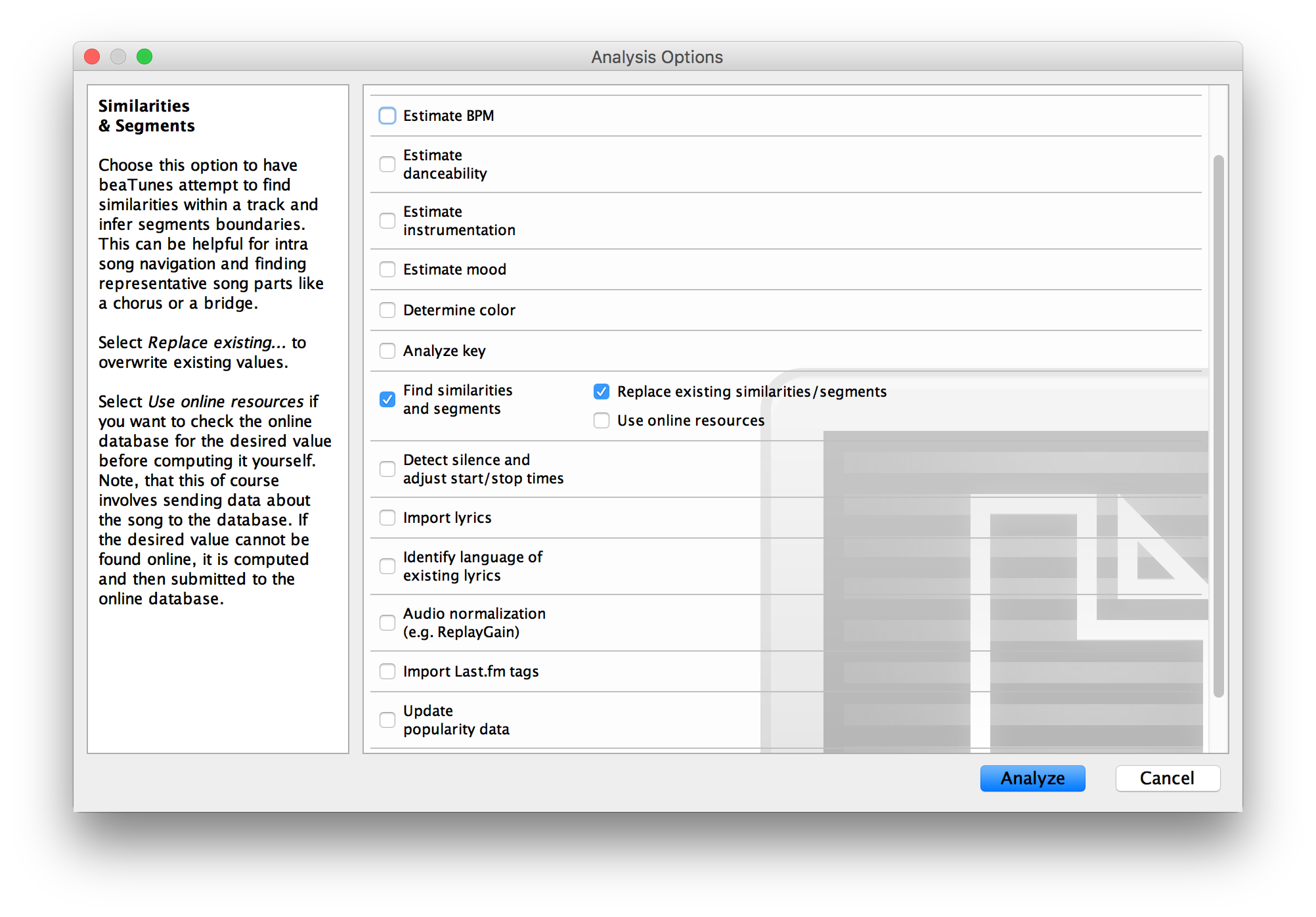Enable Audio normalization (ReplayGain)
The width and height of the screenshot is (1316, 917).
click(387, 622)
